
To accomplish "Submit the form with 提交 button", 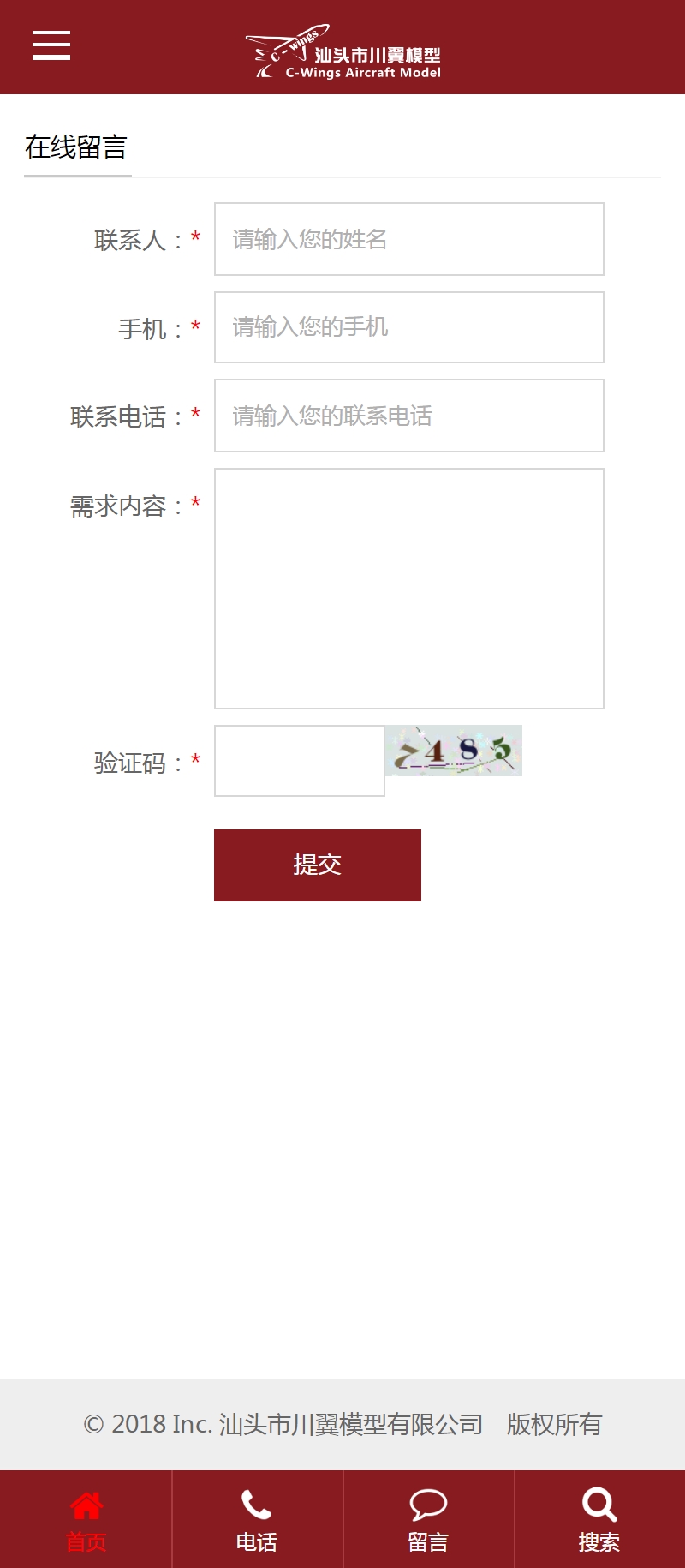I will tap(318, 865).
